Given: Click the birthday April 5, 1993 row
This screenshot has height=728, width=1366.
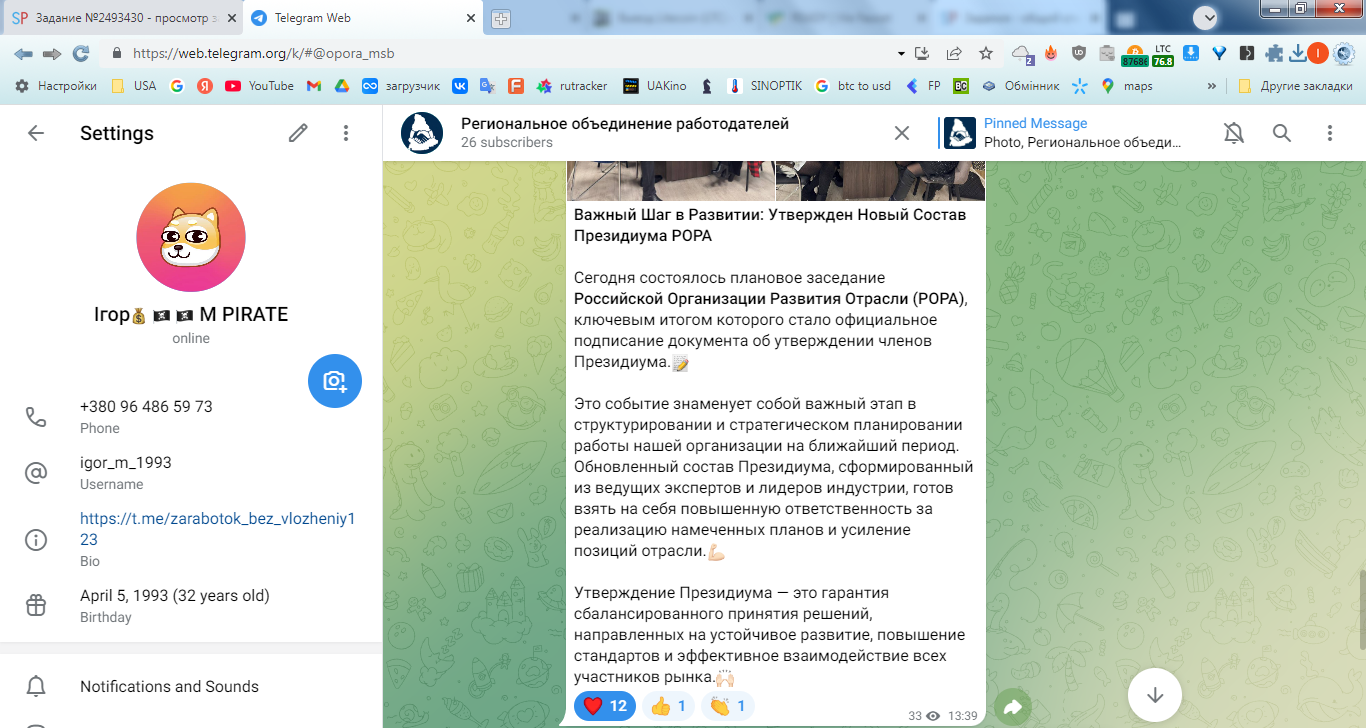Looking at the screenshot, I should 191,605.
